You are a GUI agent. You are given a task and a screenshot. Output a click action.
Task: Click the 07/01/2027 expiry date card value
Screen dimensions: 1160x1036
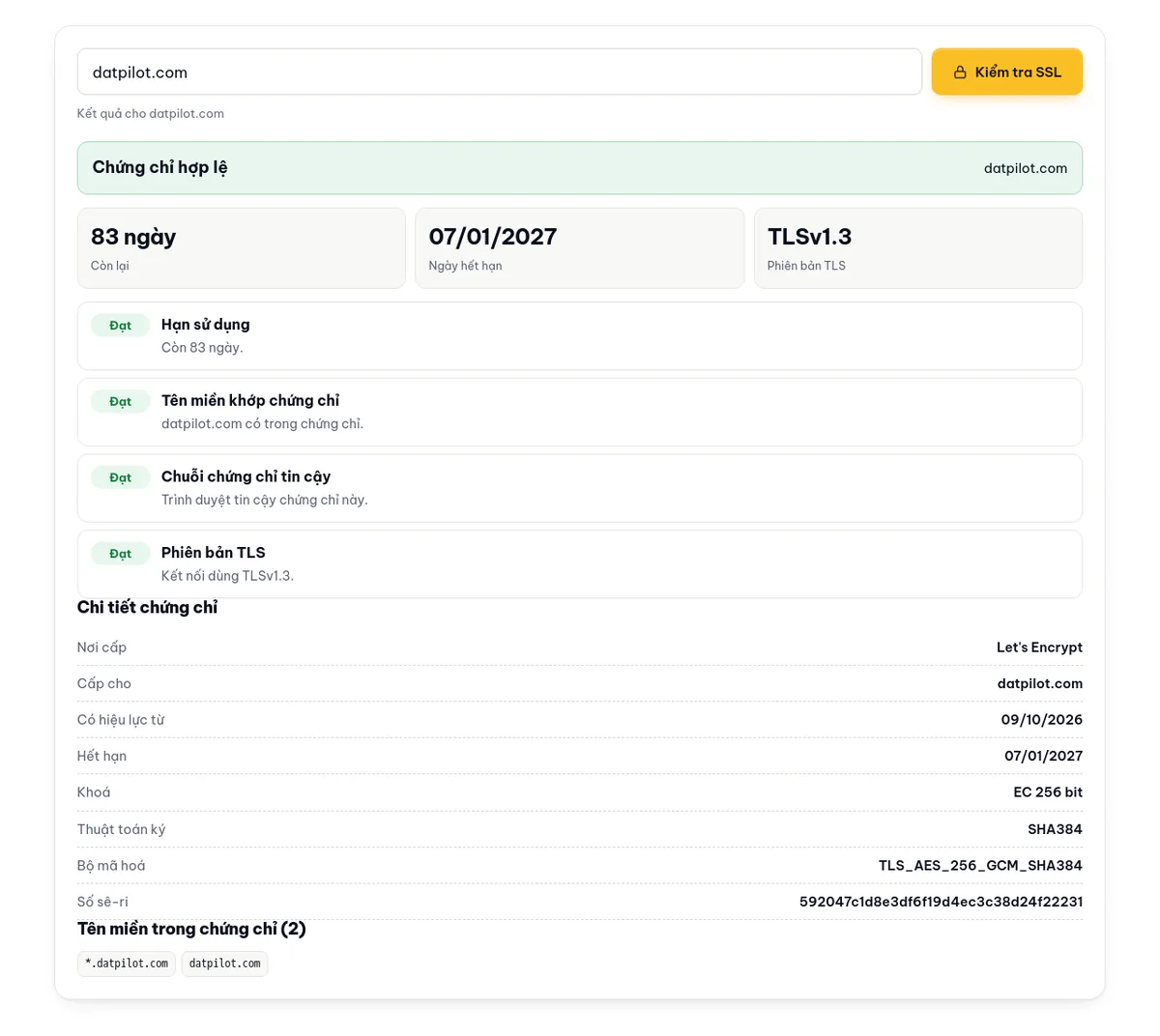(493, 237)
